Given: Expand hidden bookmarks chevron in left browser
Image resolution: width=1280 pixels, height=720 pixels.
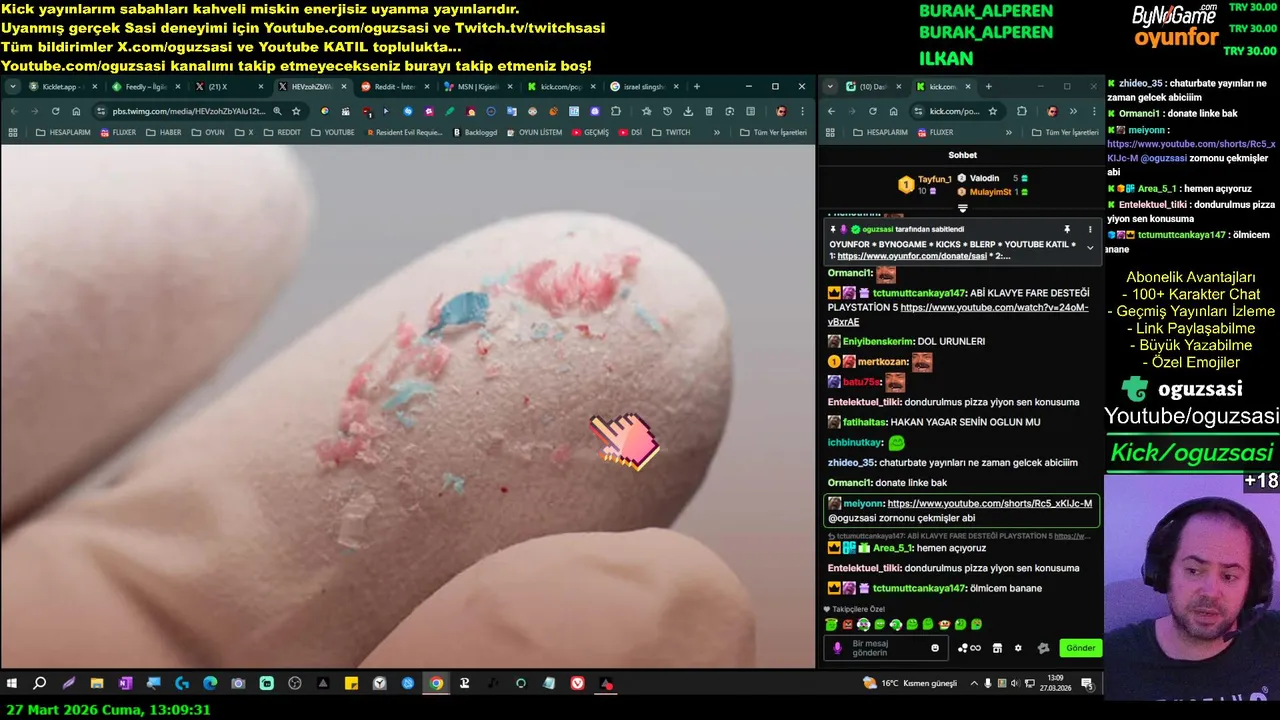Looking at the screenshot, I should click(x=716, y=132).
